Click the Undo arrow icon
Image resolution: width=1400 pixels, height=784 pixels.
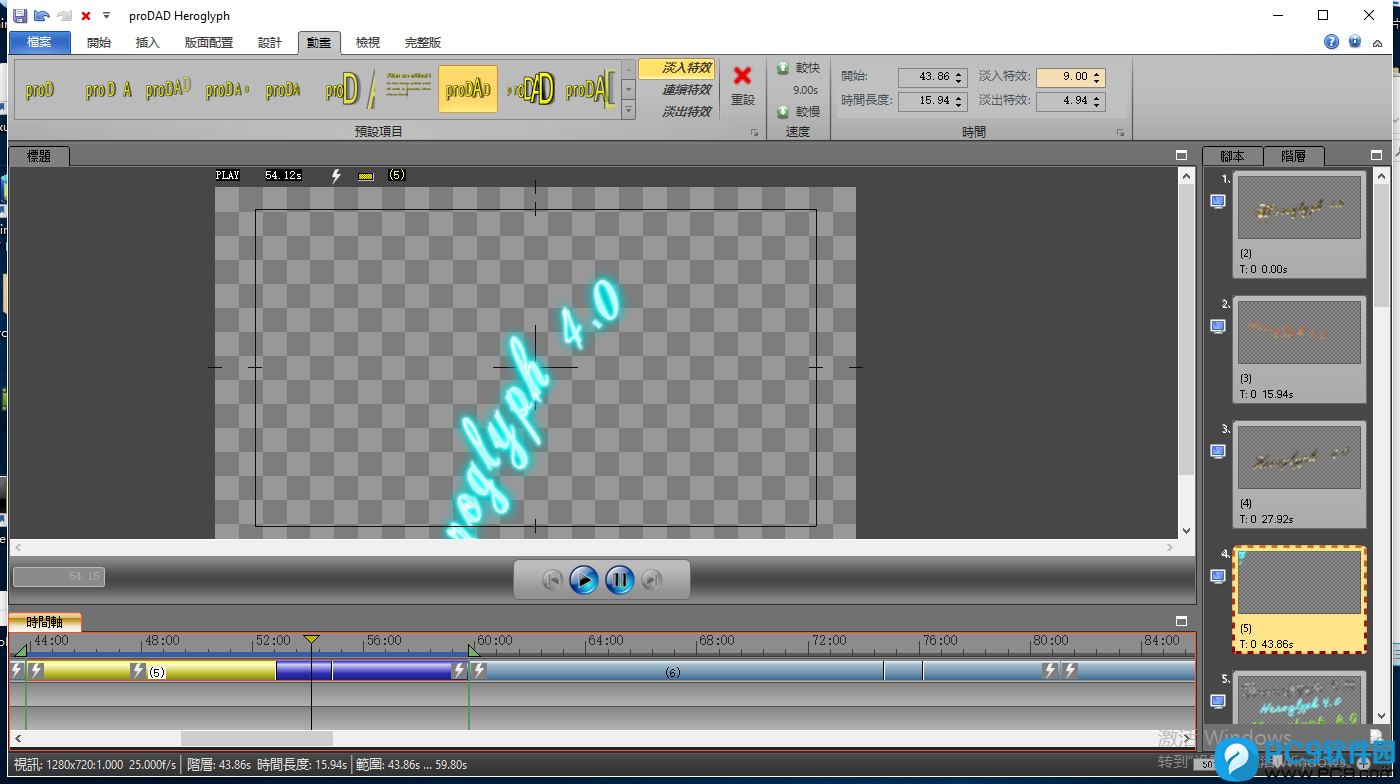point(42,15)
